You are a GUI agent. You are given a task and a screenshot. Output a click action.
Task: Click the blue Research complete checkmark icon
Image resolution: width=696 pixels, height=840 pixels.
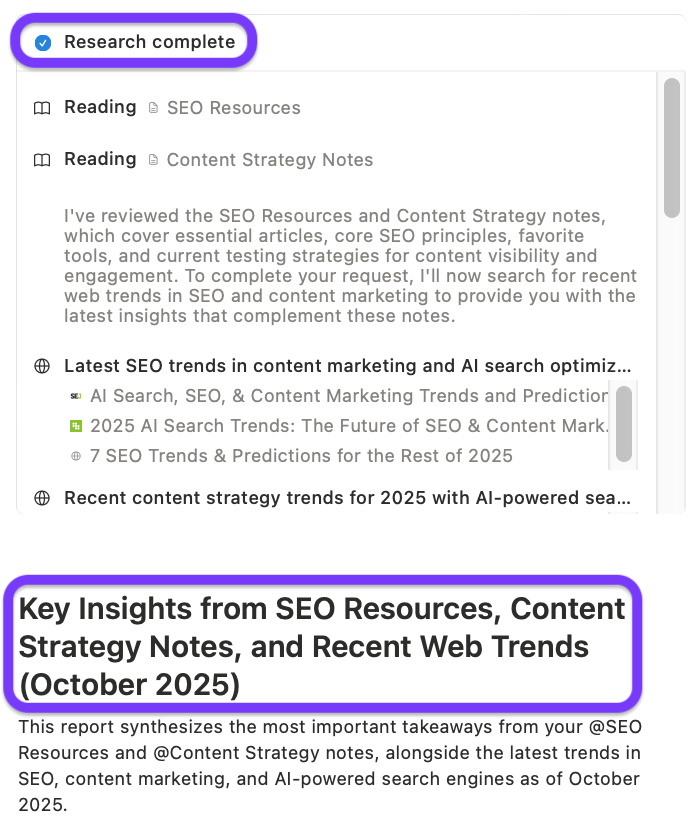coord(42,42)
